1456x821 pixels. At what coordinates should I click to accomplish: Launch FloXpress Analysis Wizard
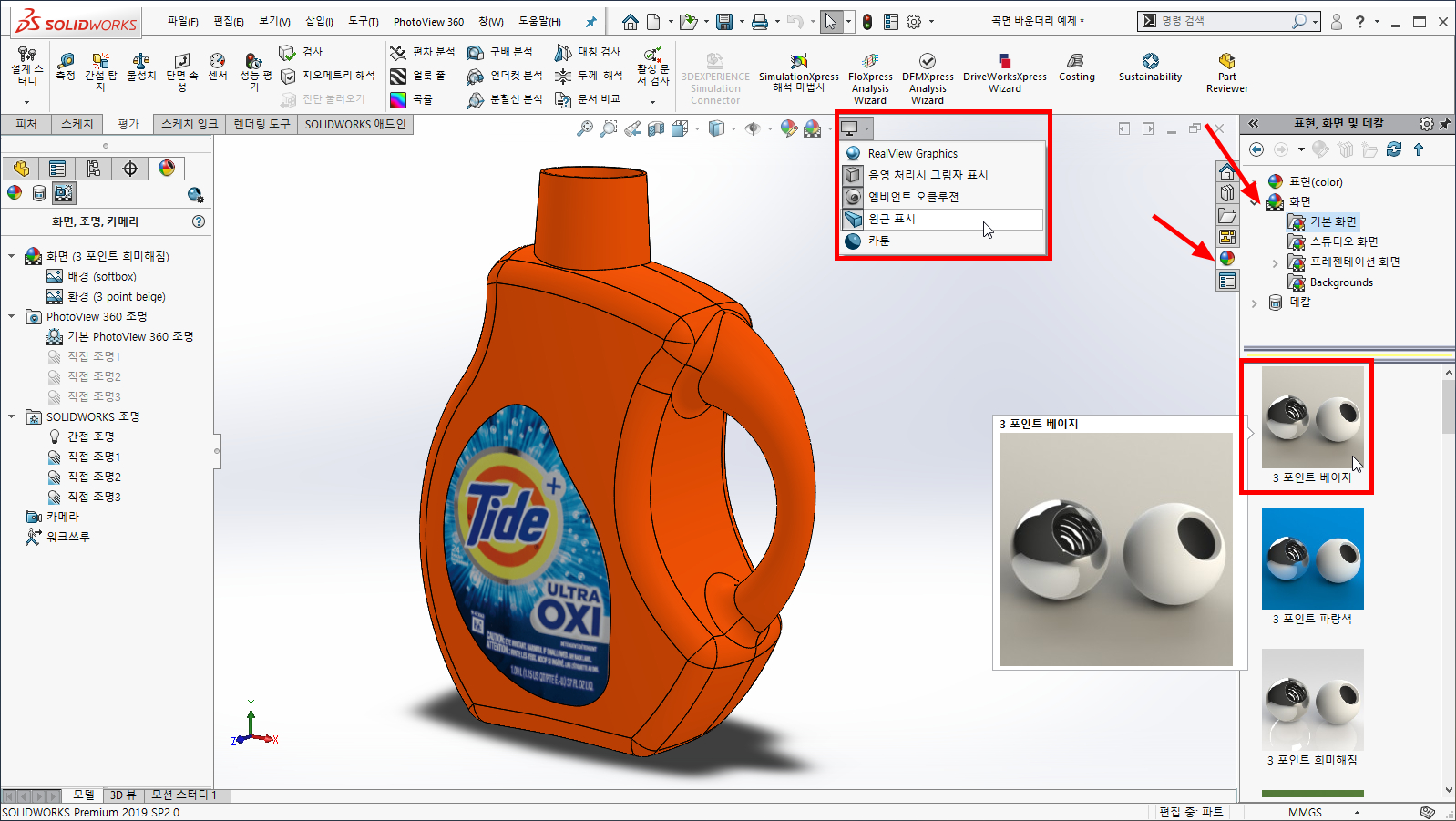pyautogui.click(x=870, y=77)
